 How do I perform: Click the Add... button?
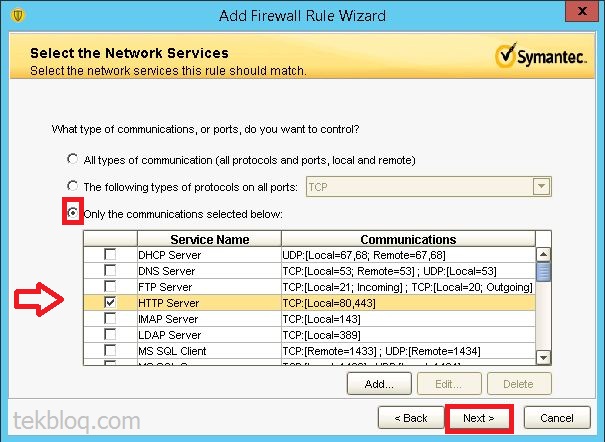379,384
